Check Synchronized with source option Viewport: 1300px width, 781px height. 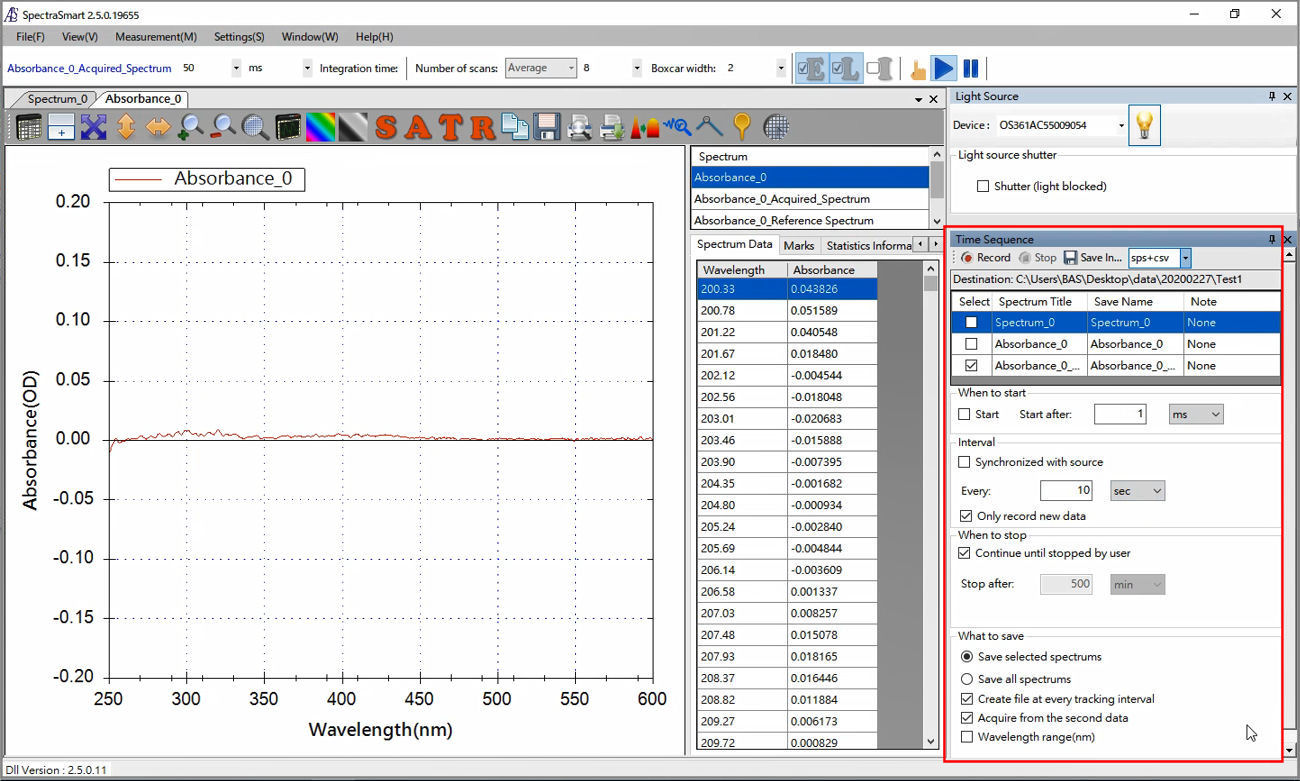[965, 462]
